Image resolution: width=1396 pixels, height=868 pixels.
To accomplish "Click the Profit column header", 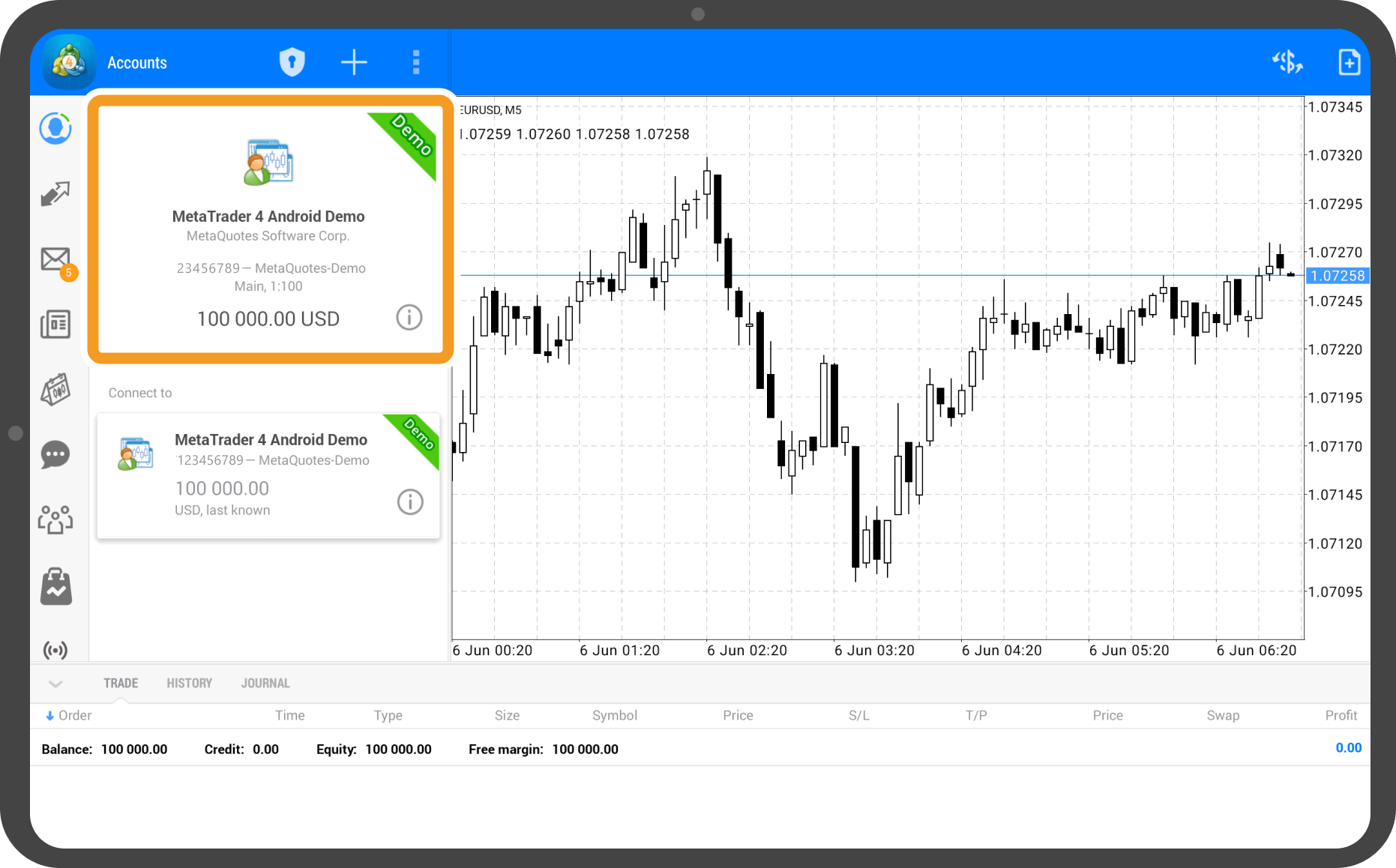I will [1341, 716].
